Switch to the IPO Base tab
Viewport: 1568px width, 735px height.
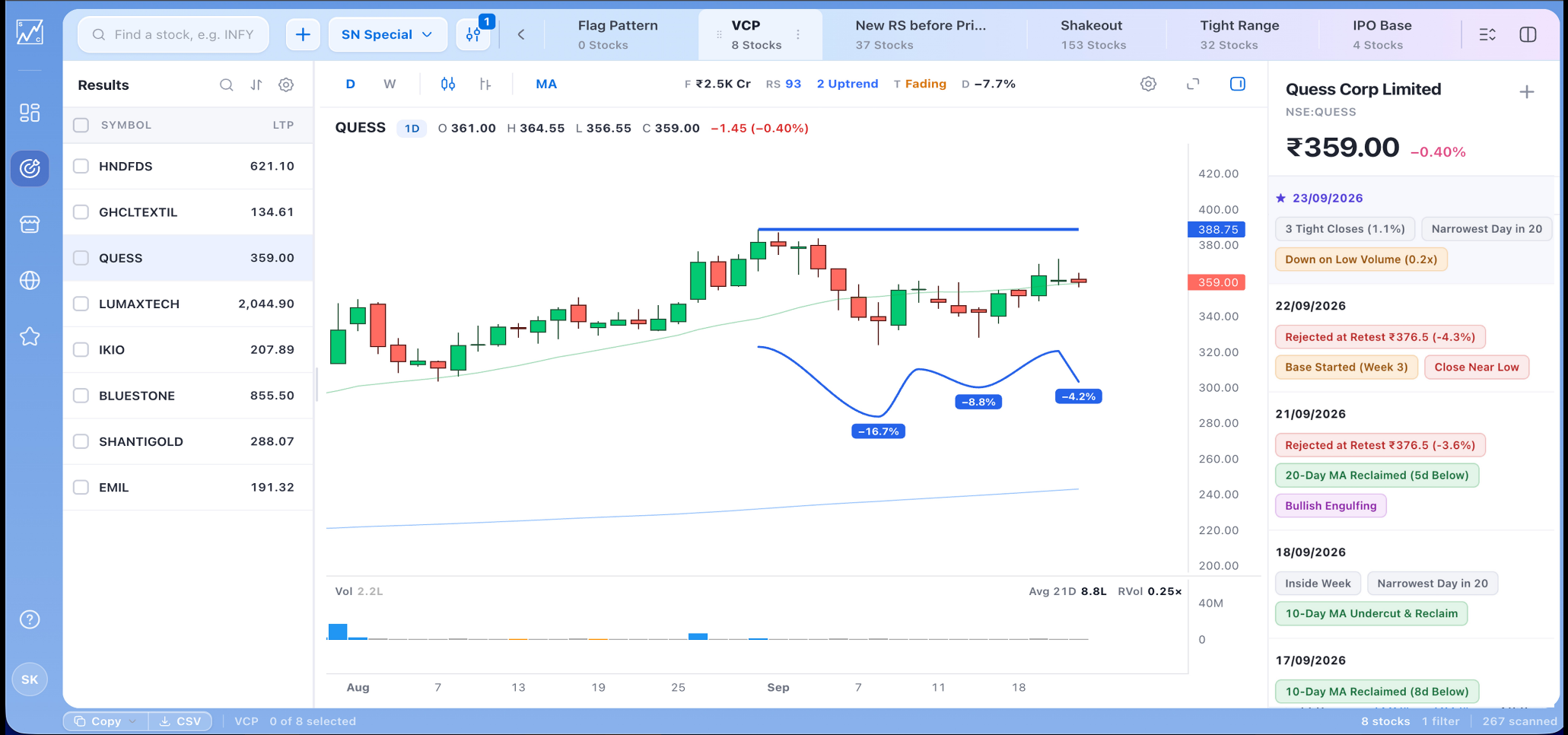(1382, 35)
